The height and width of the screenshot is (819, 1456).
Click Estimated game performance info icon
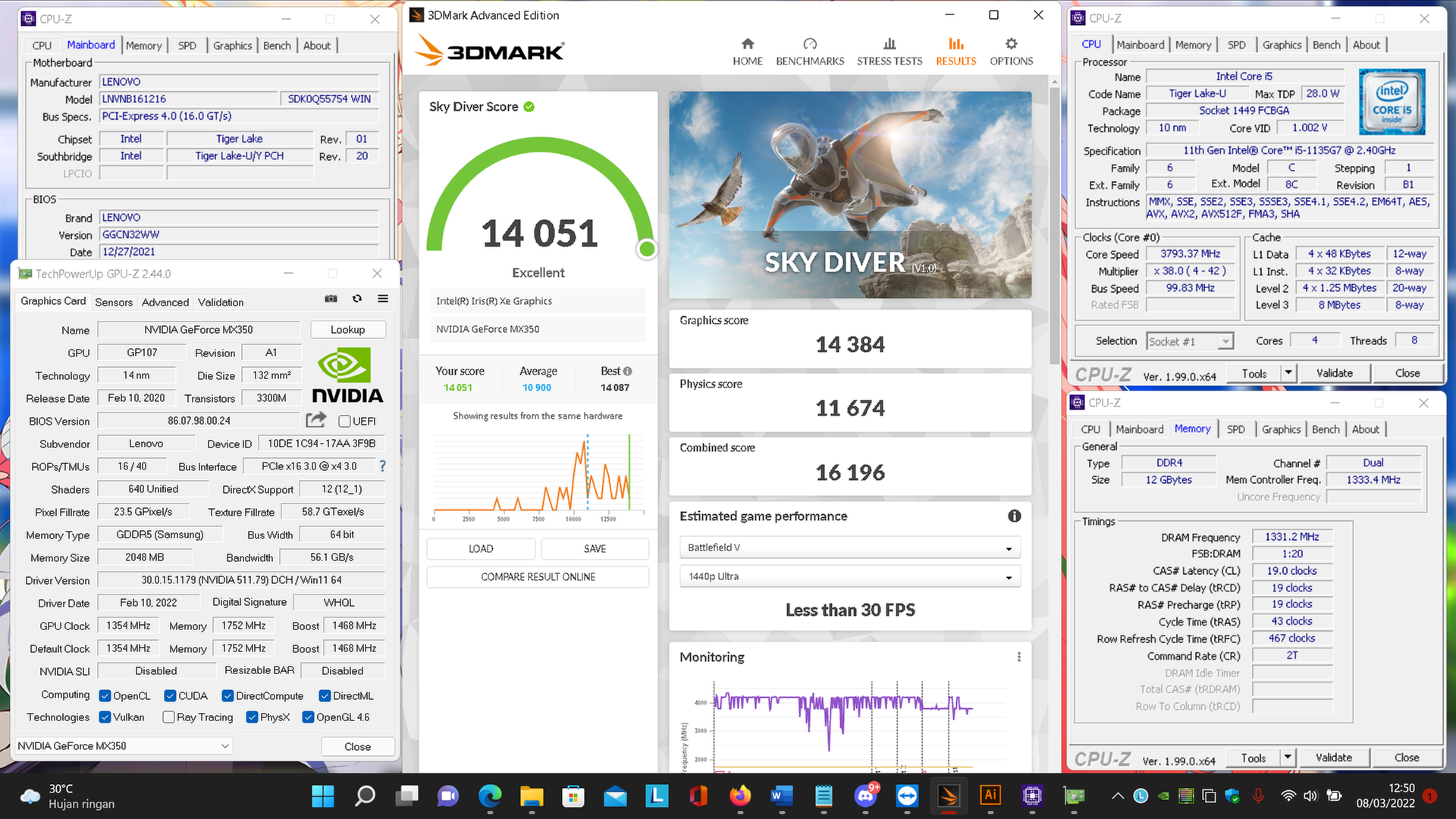[x=1014, y=516]
